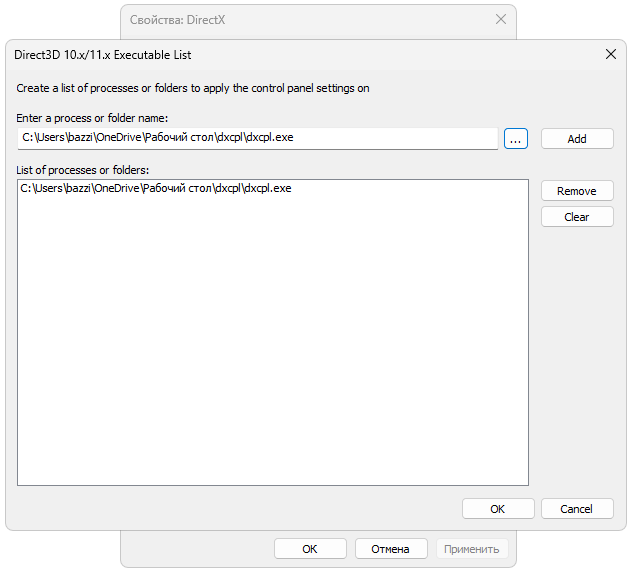Remove the selected process from list
Viewport: 630px width, 572px height.
point(577,191)
